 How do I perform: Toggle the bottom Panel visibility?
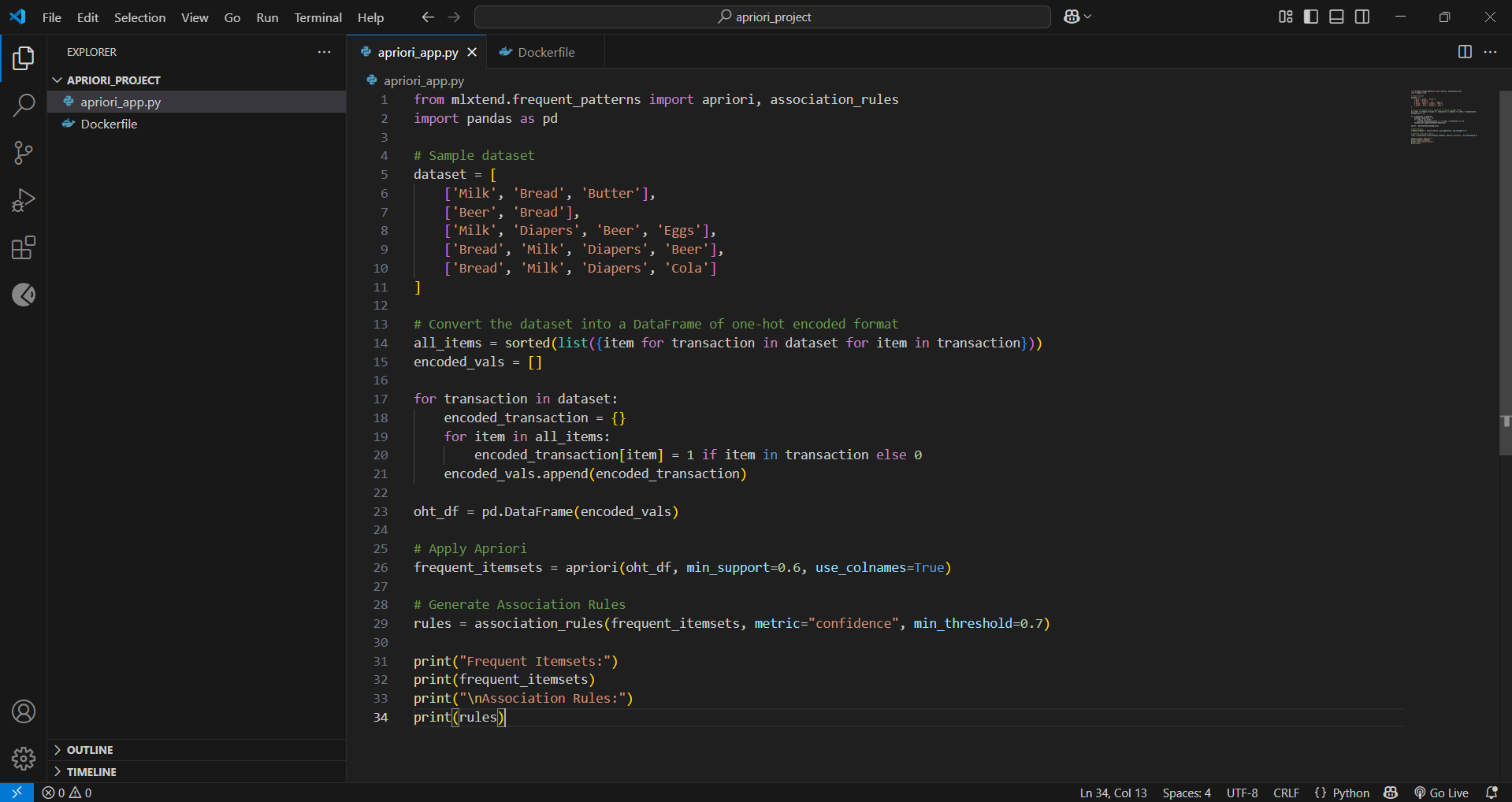click(1336, 17)
